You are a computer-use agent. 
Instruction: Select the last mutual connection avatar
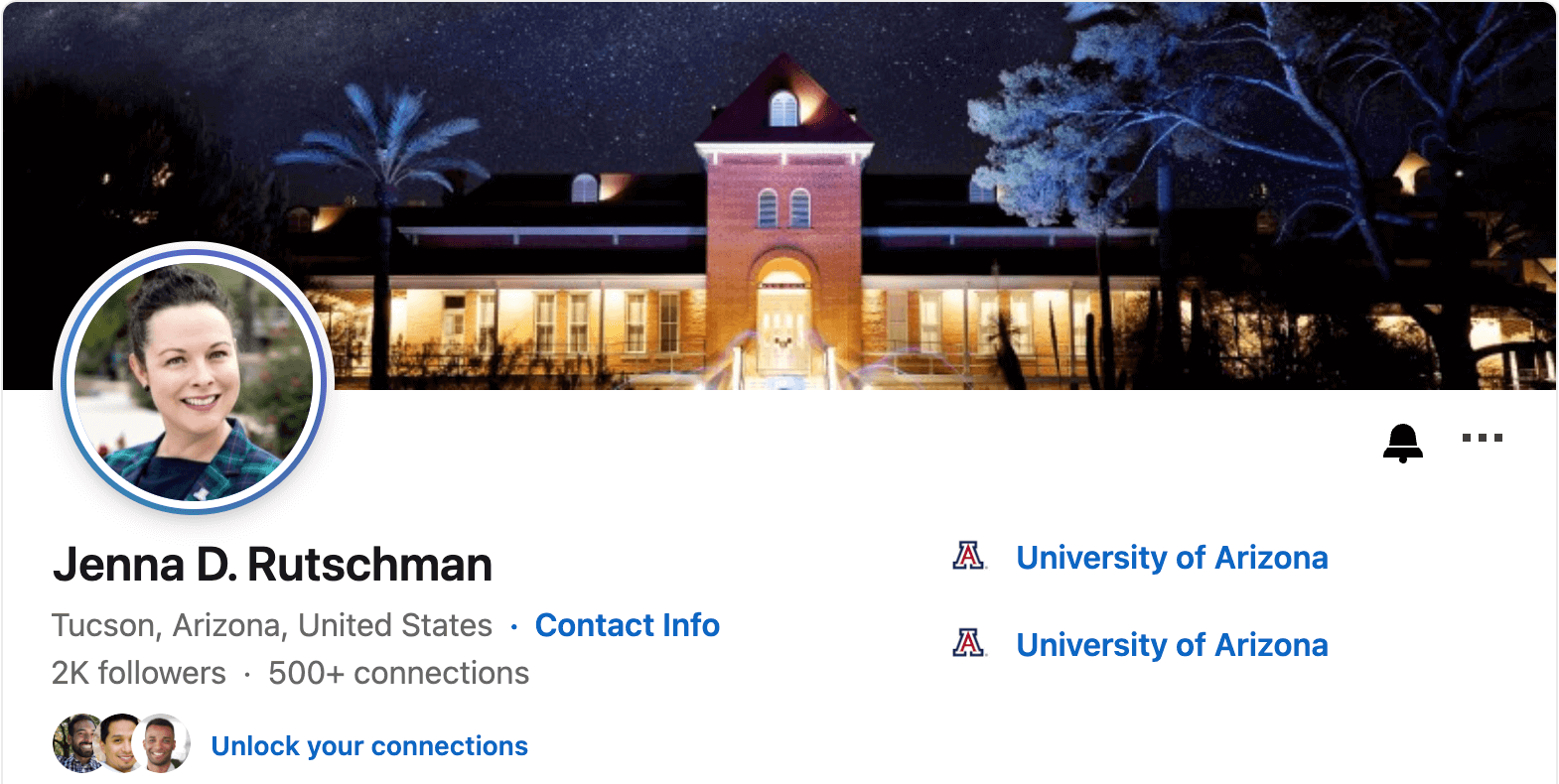[x=164, y=743]
